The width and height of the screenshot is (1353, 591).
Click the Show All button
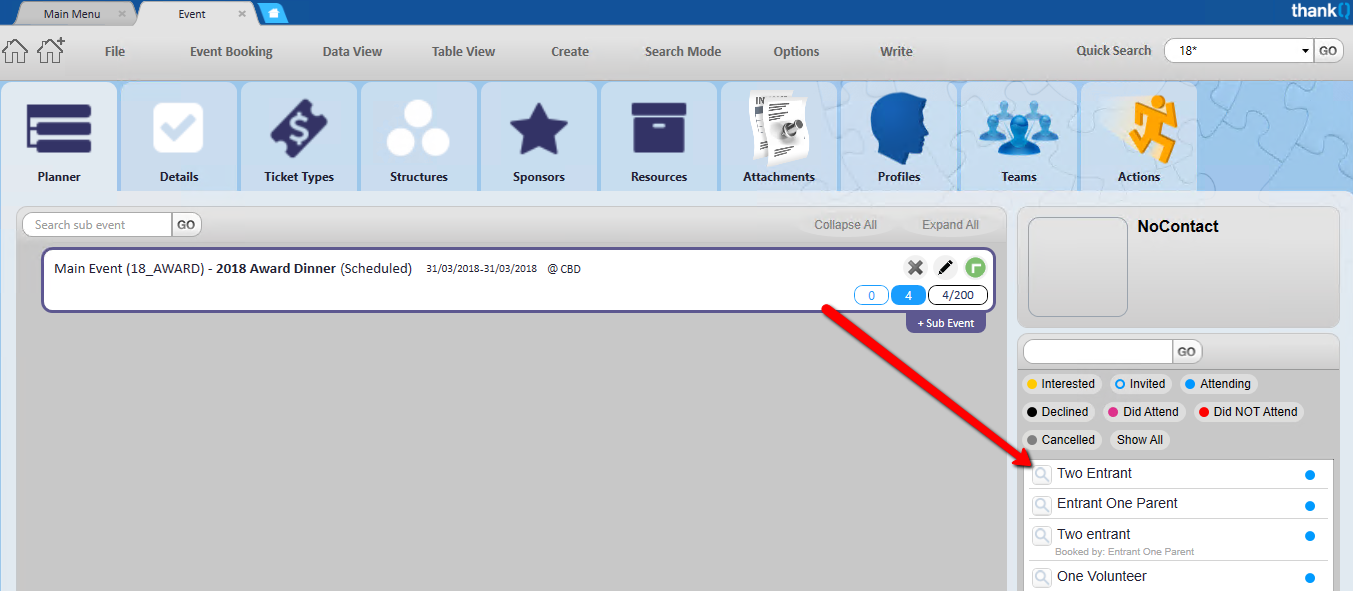(1139, 440)
